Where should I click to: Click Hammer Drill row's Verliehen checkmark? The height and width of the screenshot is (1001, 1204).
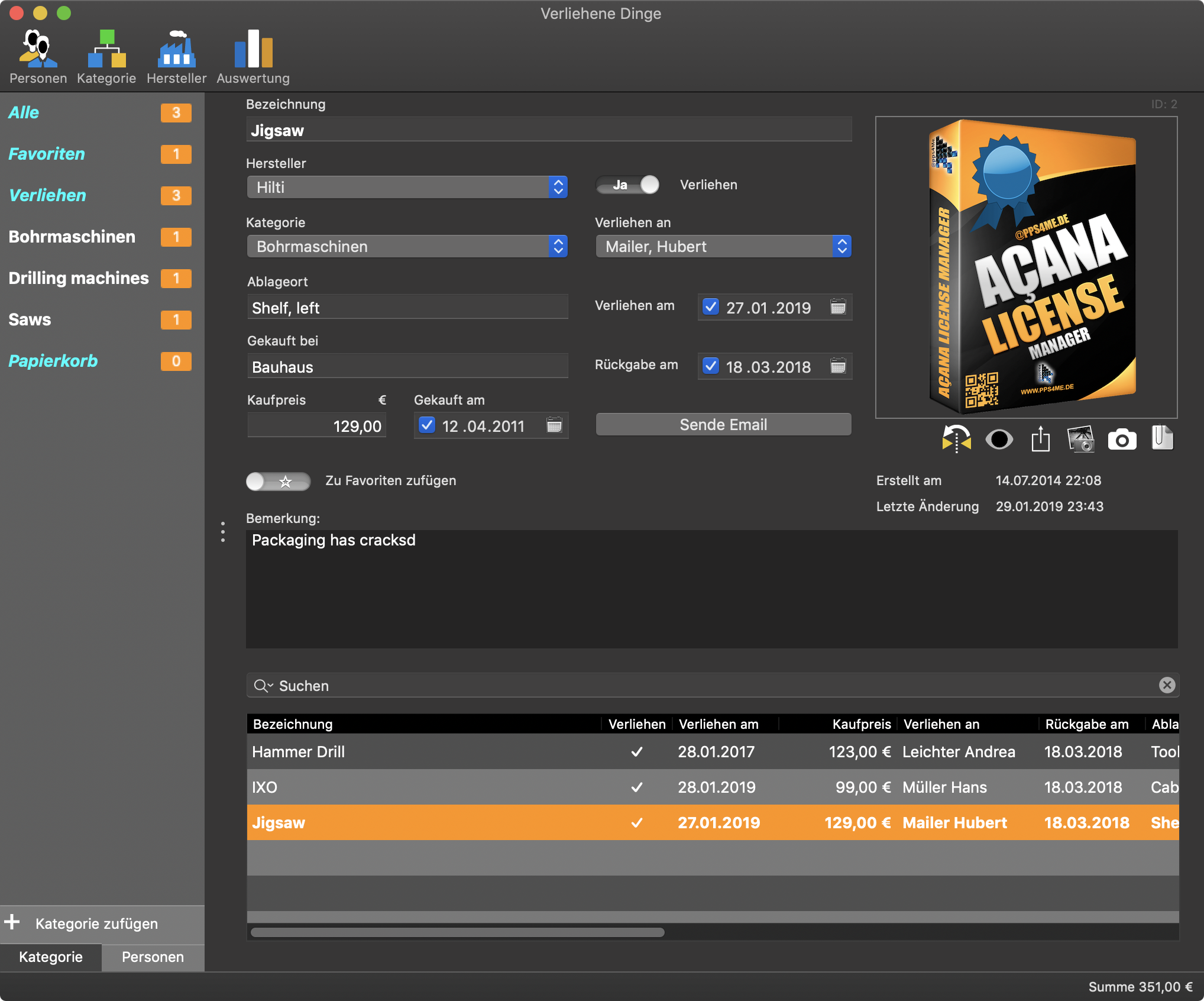tap(637, 752)
